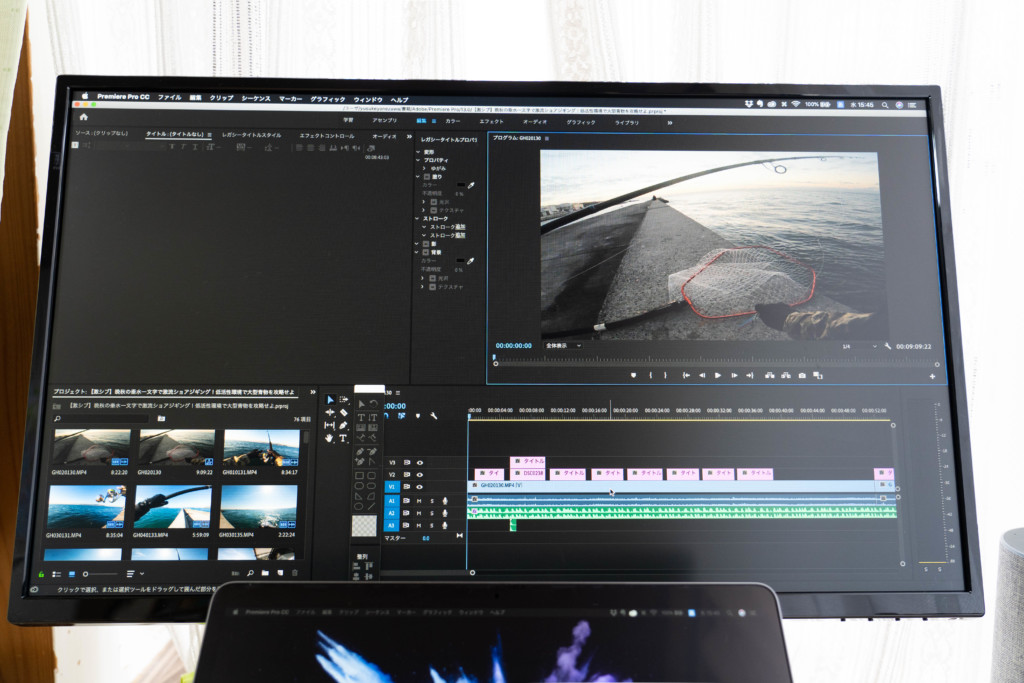1024x683 pixels.
Task: Click Mark In bracket button
Action: coord(650,375)
